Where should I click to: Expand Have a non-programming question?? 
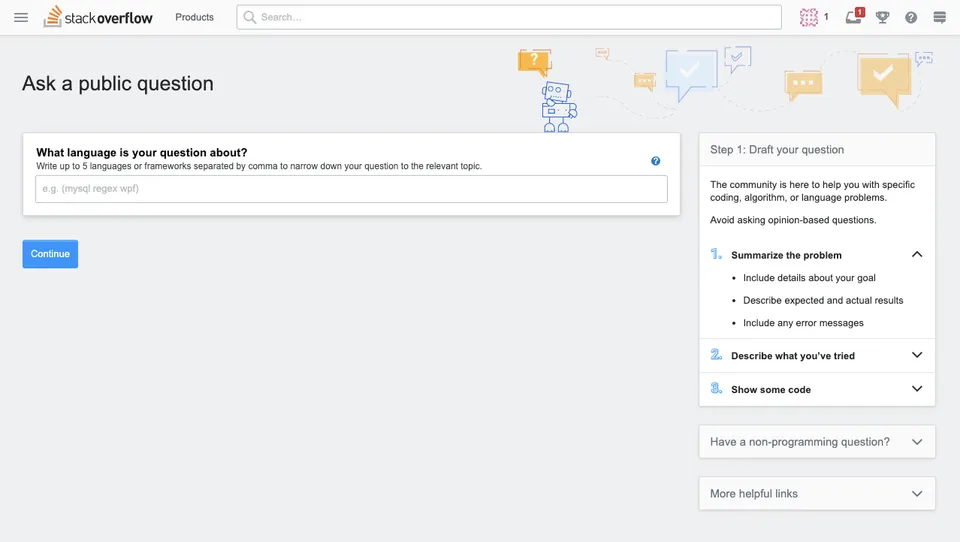click(x=817, y=442)
